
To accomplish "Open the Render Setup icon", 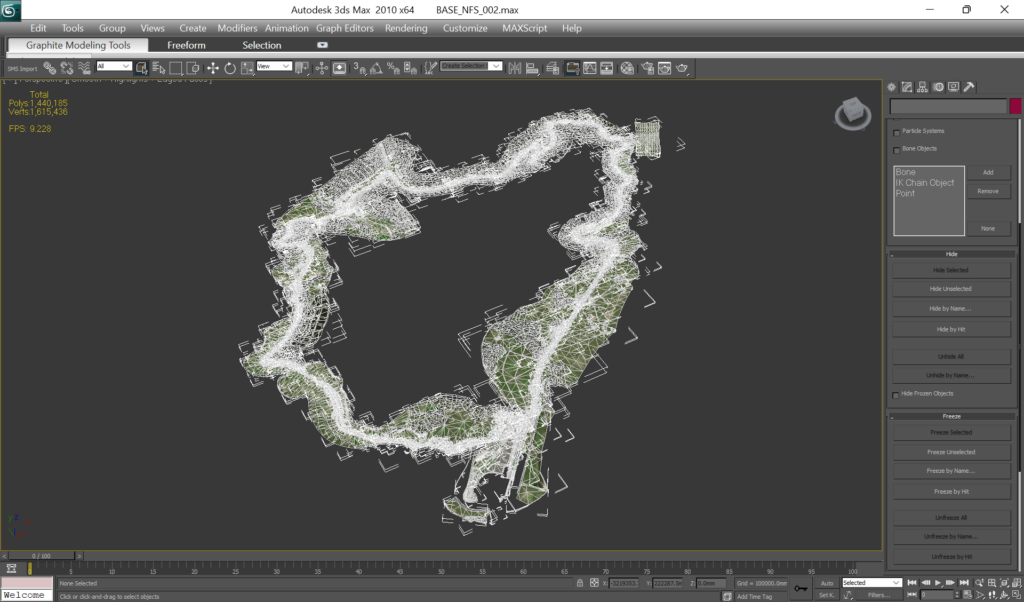I will point(648,68).
